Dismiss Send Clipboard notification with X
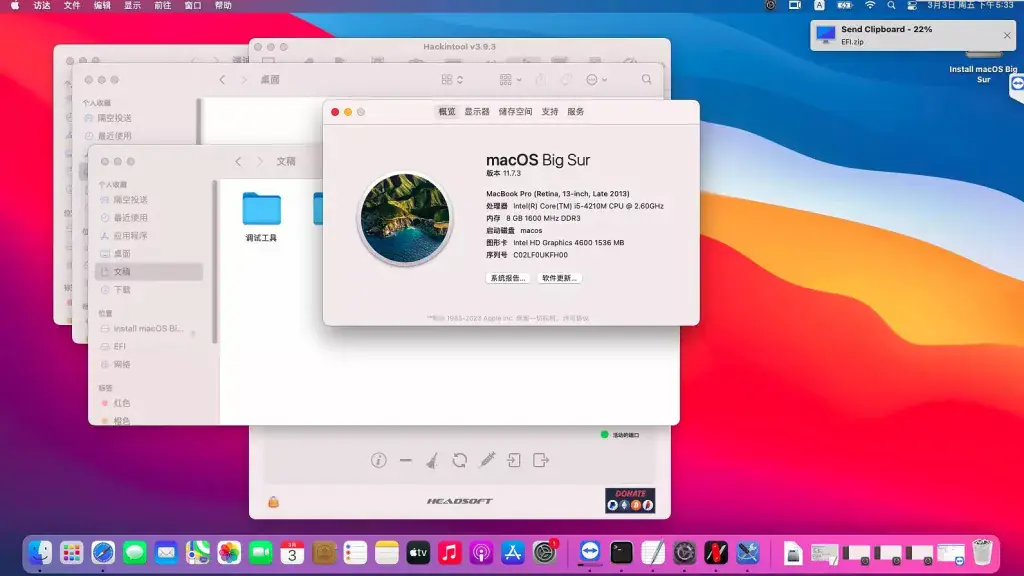Screen dimensions: 1024x576 click(1007, 35)
